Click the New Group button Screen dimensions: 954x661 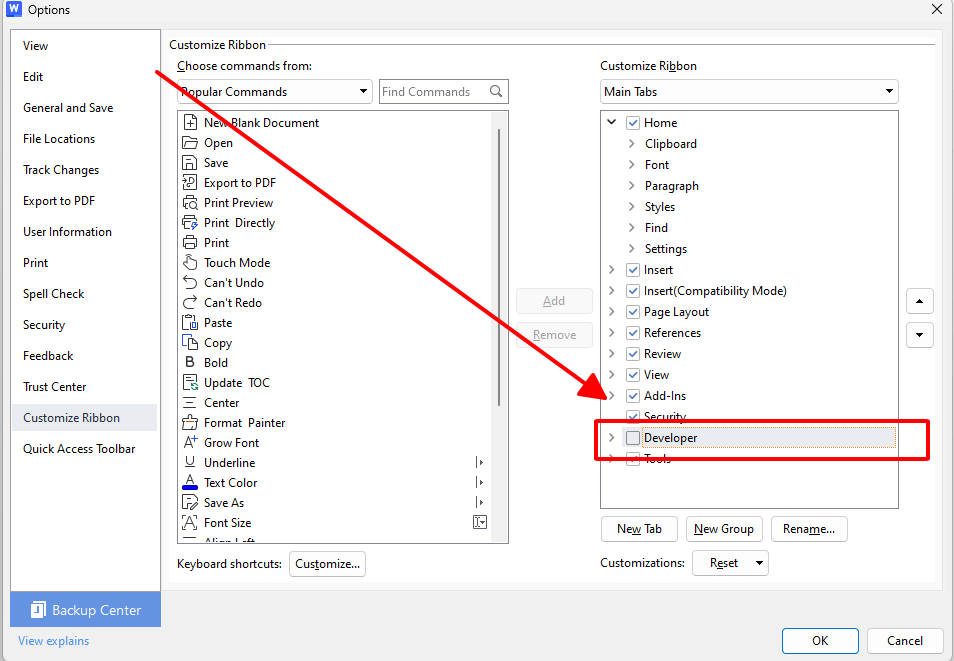pos(723,529)
